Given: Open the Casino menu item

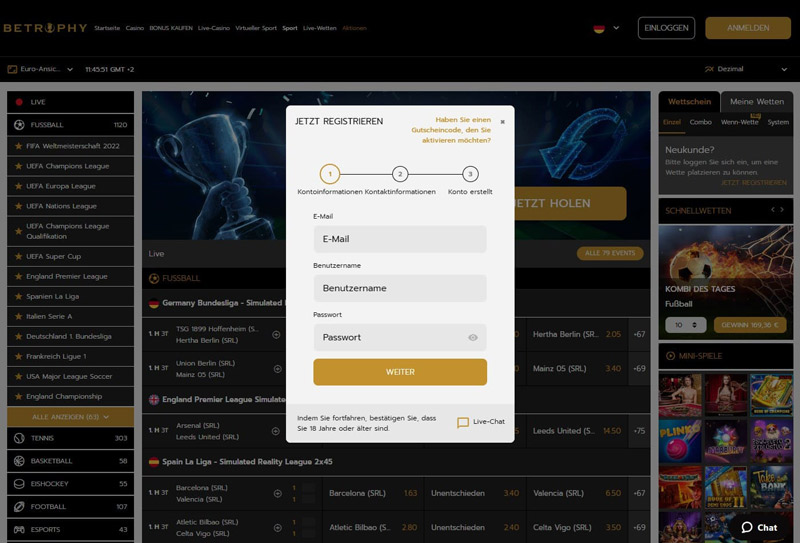Looking at the screenshot, I should pyautogui.click(x=135, y=28).
